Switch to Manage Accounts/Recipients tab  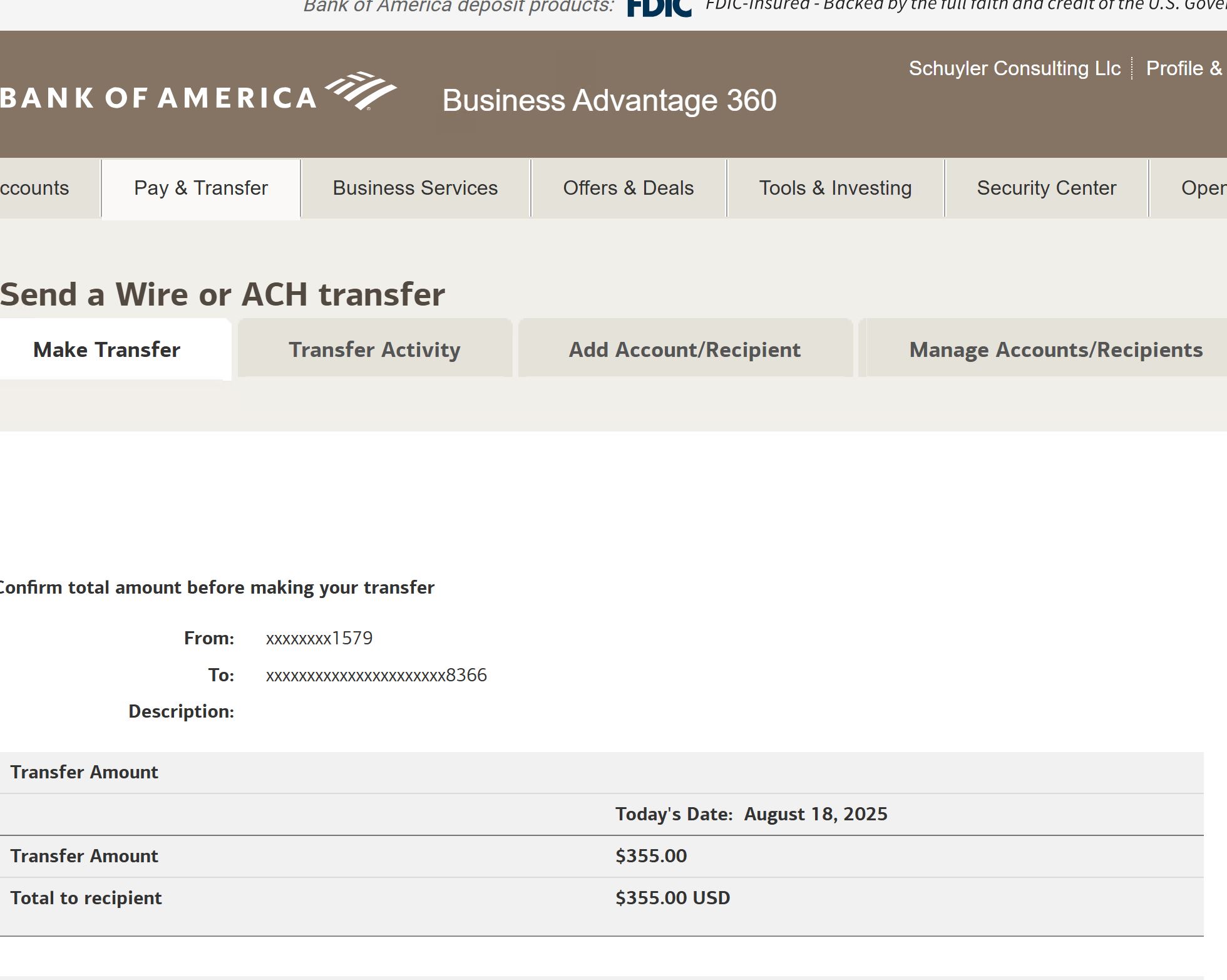click(x=1055, y=349)
